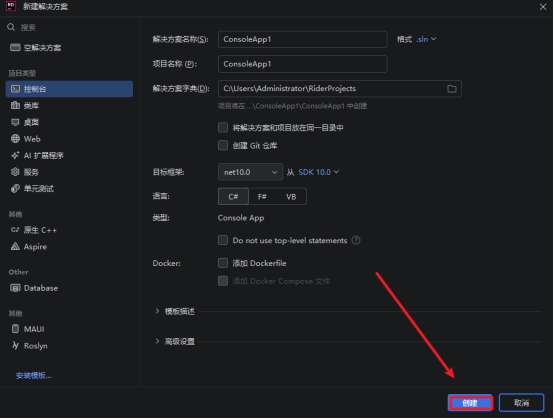Click the search magnifier icon
The height and width of the screenshot is (419, 554).
point(11,27)
